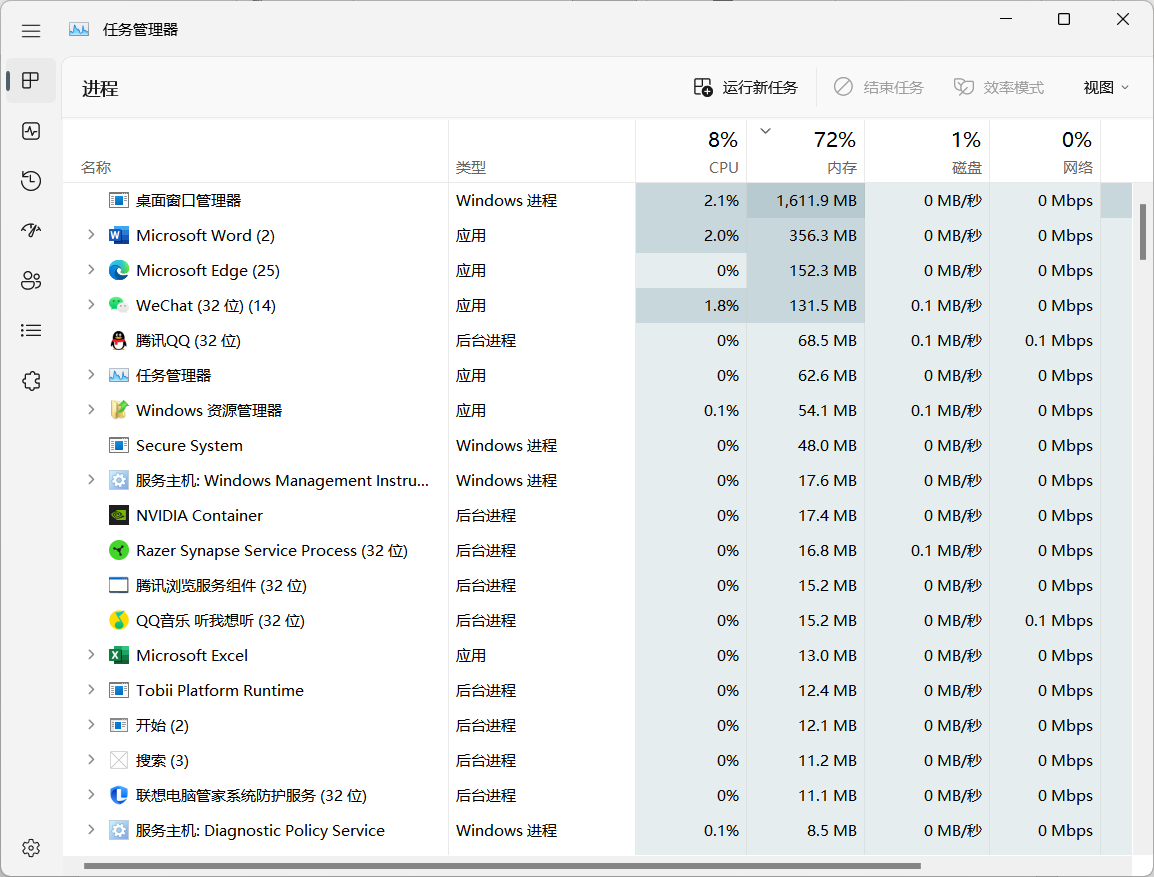Click the vertical scrollbar thumb
The image size is (1154, 877).
coord(1143,232)
